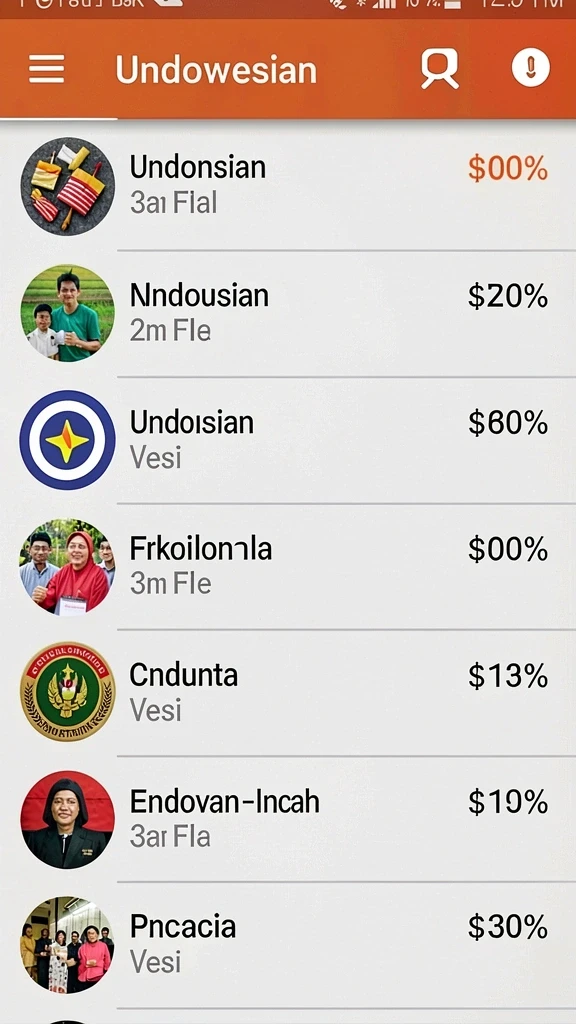Open the Cndunta entry name
Image resolution: width=576 pixels, height=1024 pixels.
(x=184, y=675)
